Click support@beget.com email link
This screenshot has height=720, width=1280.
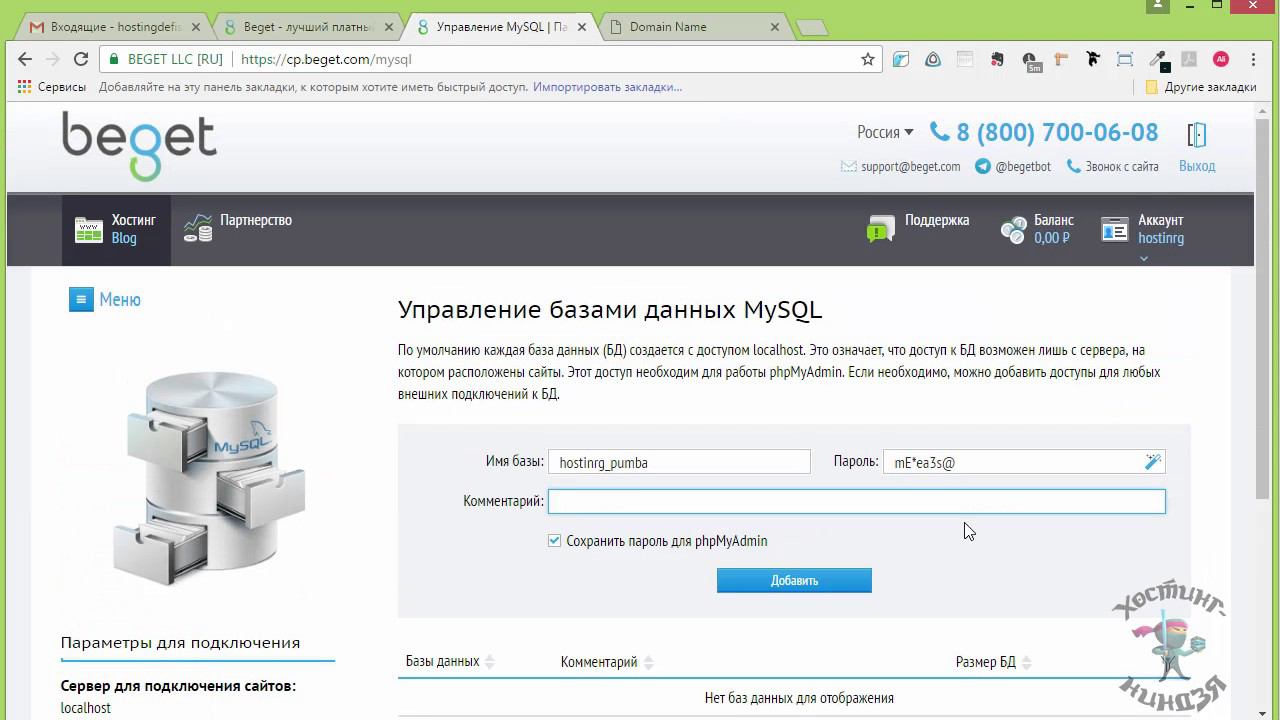(910, 167)
